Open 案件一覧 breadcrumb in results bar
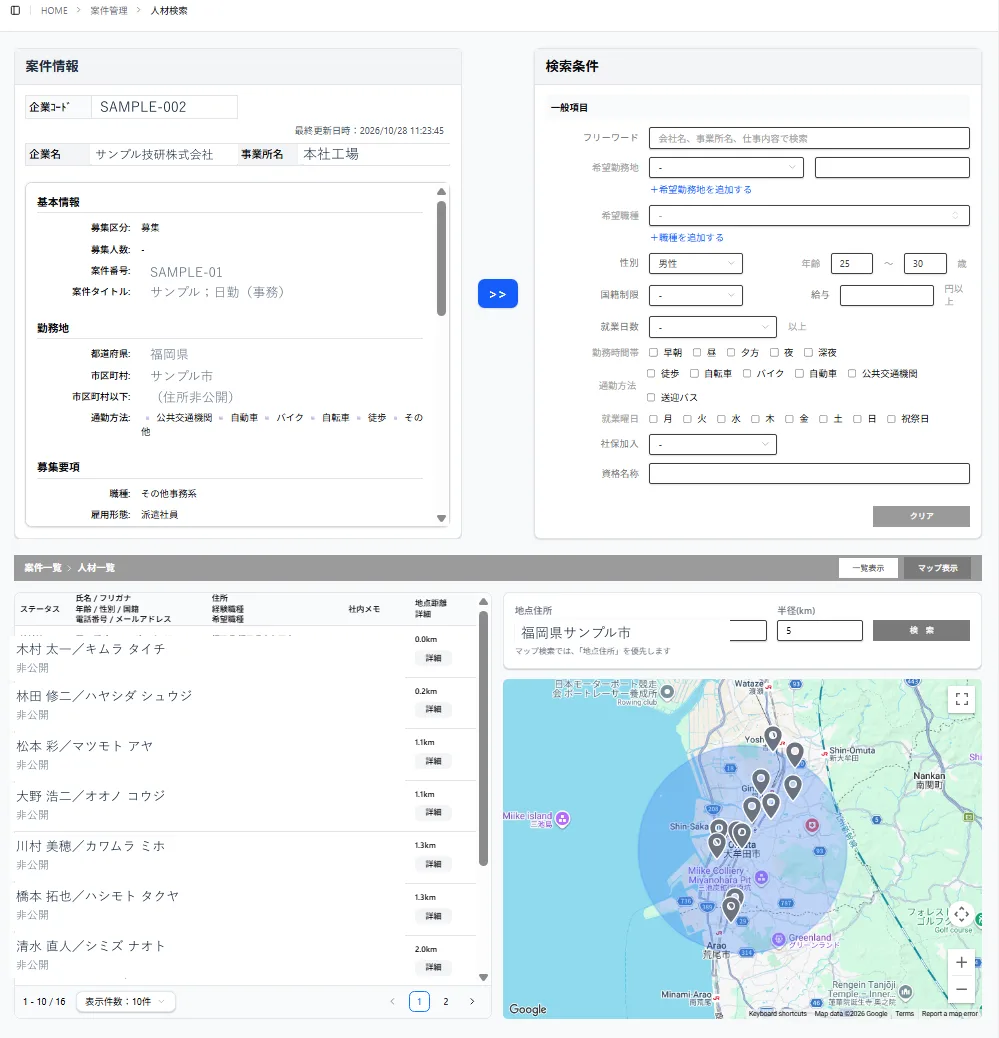 coord(43,568)
